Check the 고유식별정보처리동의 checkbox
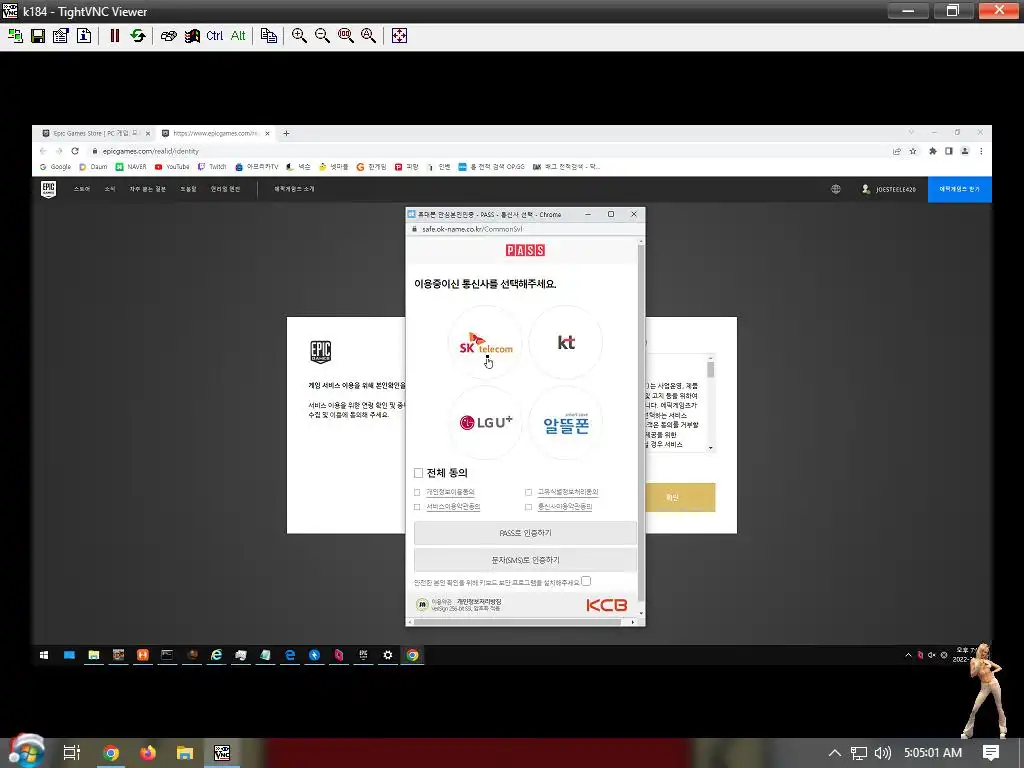The width and height of the screenshot is (1024, 768). point(528,492)
